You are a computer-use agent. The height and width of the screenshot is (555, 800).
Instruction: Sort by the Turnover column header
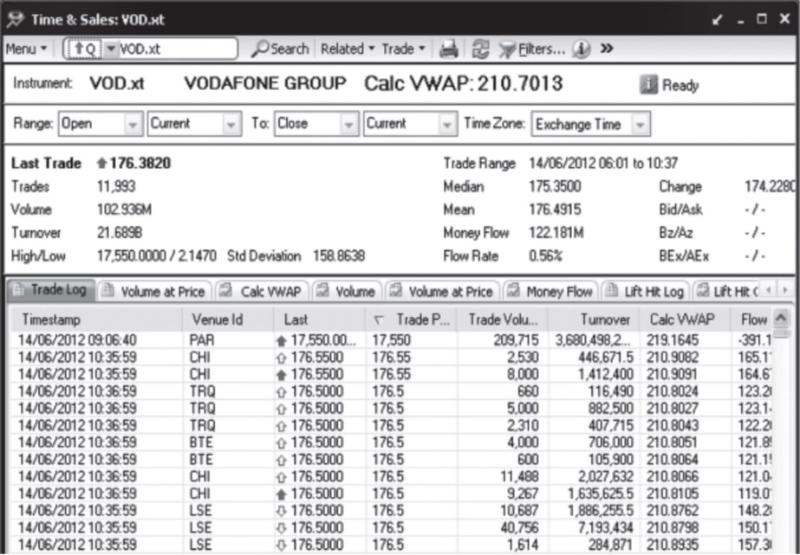pos(593,320)
